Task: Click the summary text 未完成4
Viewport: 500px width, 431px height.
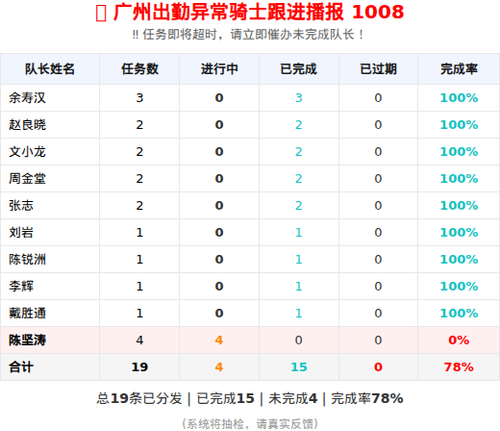Action: coord(293,399)
